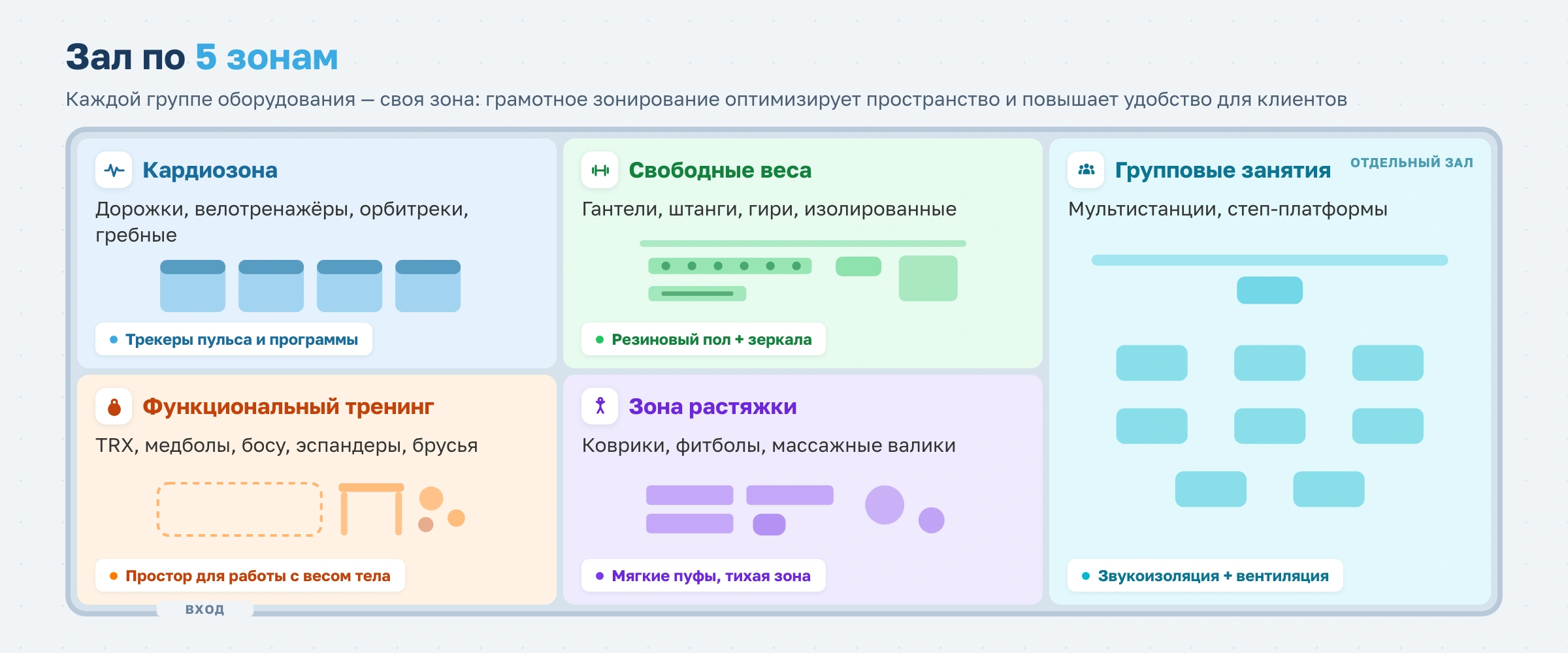This screenshot has height=653, width=1568.
Task: Click the heartbeat pulse icon for Кардиозона
Action: (114, 170)
